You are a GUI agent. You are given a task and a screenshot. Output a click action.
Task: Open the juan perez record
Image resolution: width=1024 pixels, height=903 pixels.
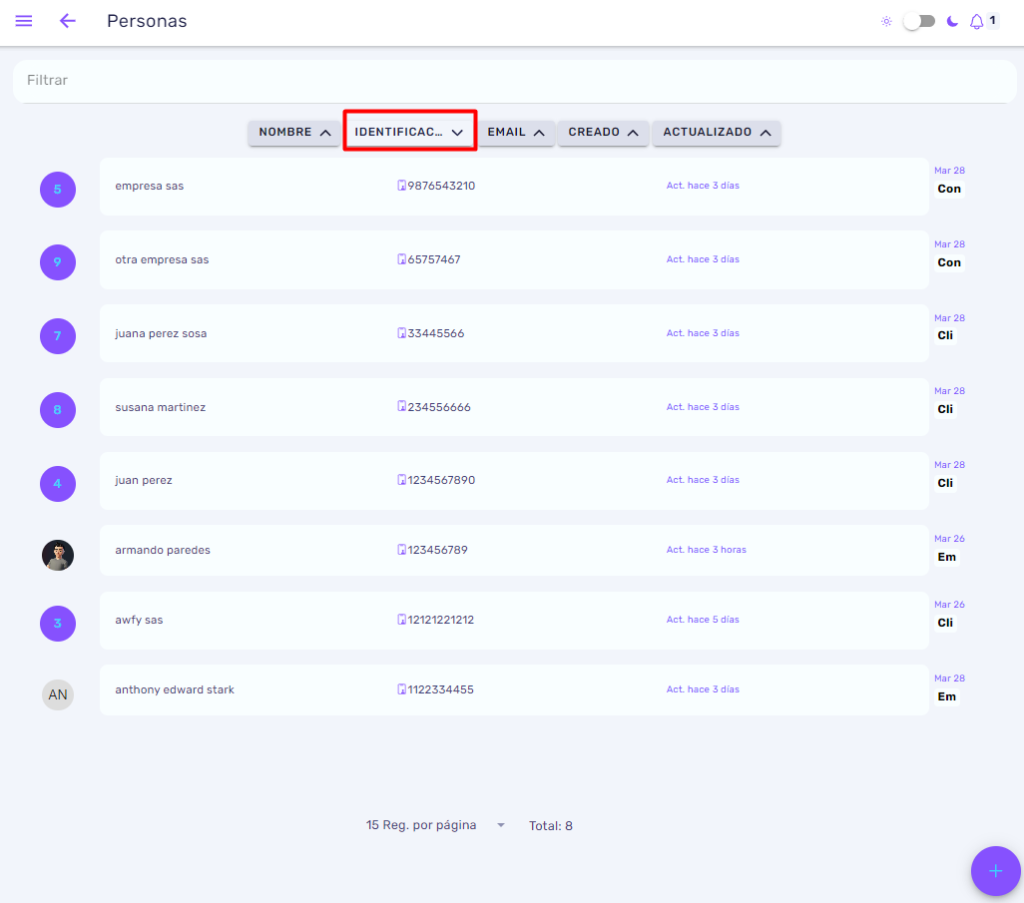514,481
